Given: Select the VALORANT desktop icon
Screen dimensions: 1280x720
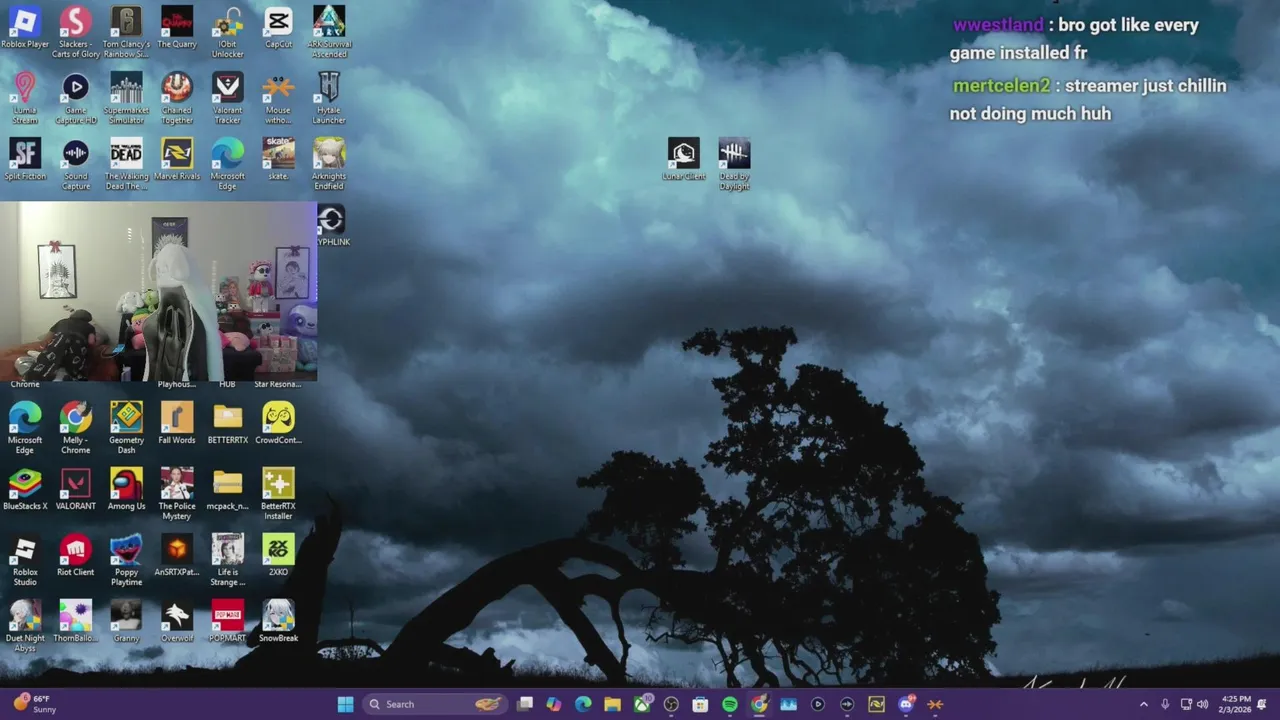Looking at the screenshot, I should [x=76, y=490].
